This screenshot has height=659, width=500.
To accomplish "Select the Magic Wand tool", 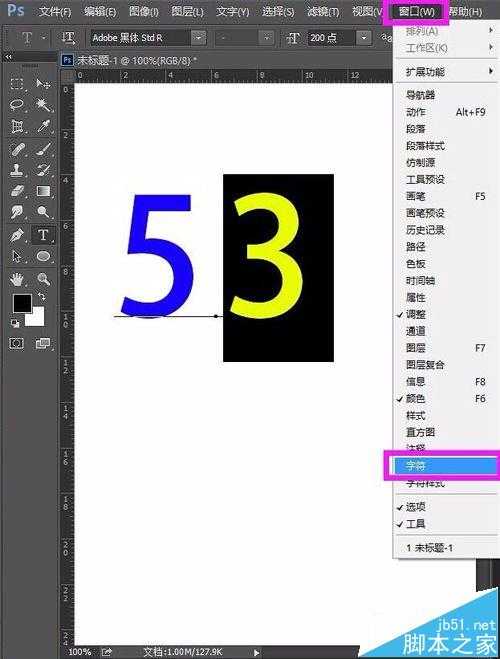I will (43, 104).
